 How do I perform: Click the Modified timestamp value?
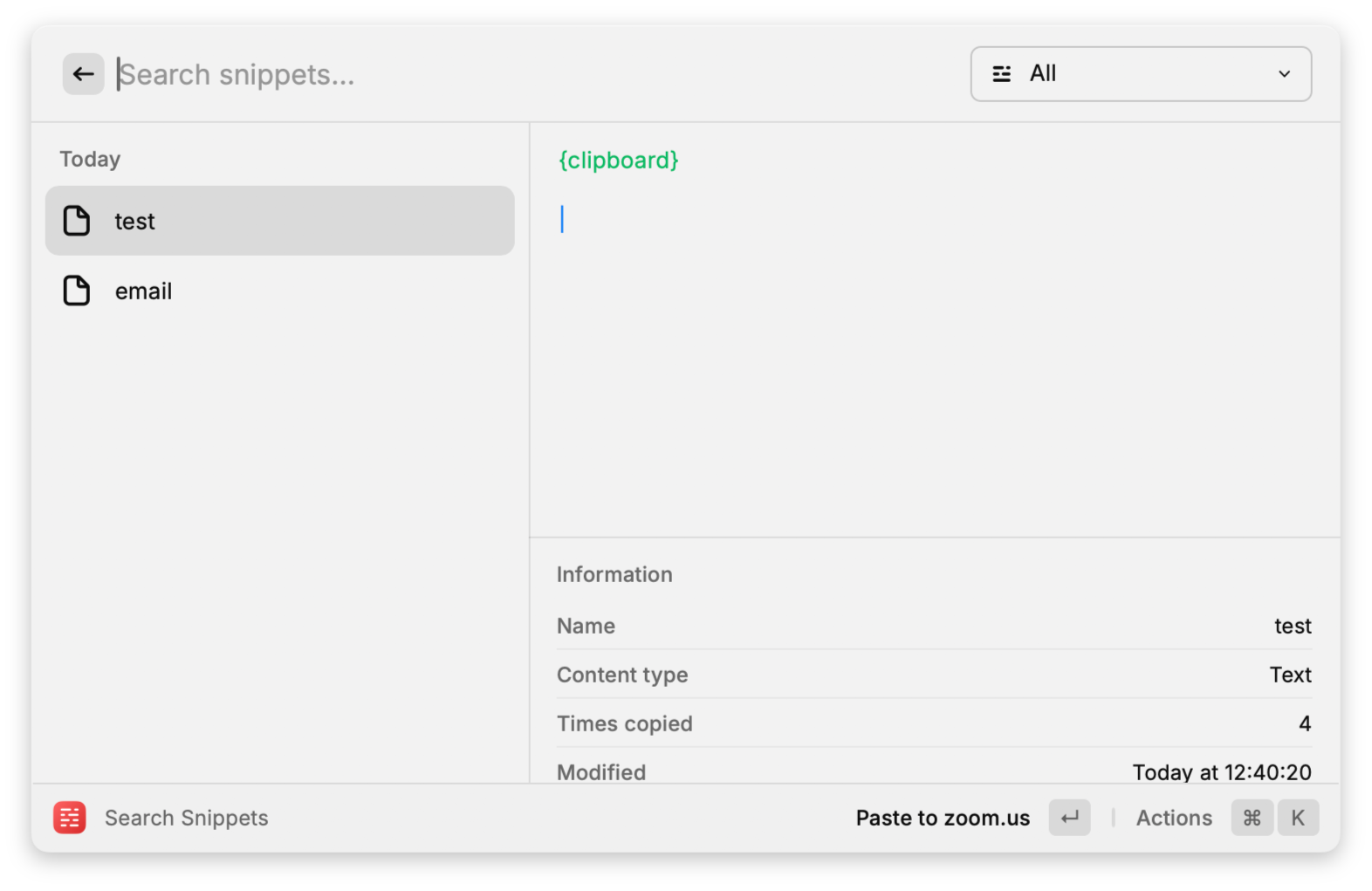(x=1221, y=772)
